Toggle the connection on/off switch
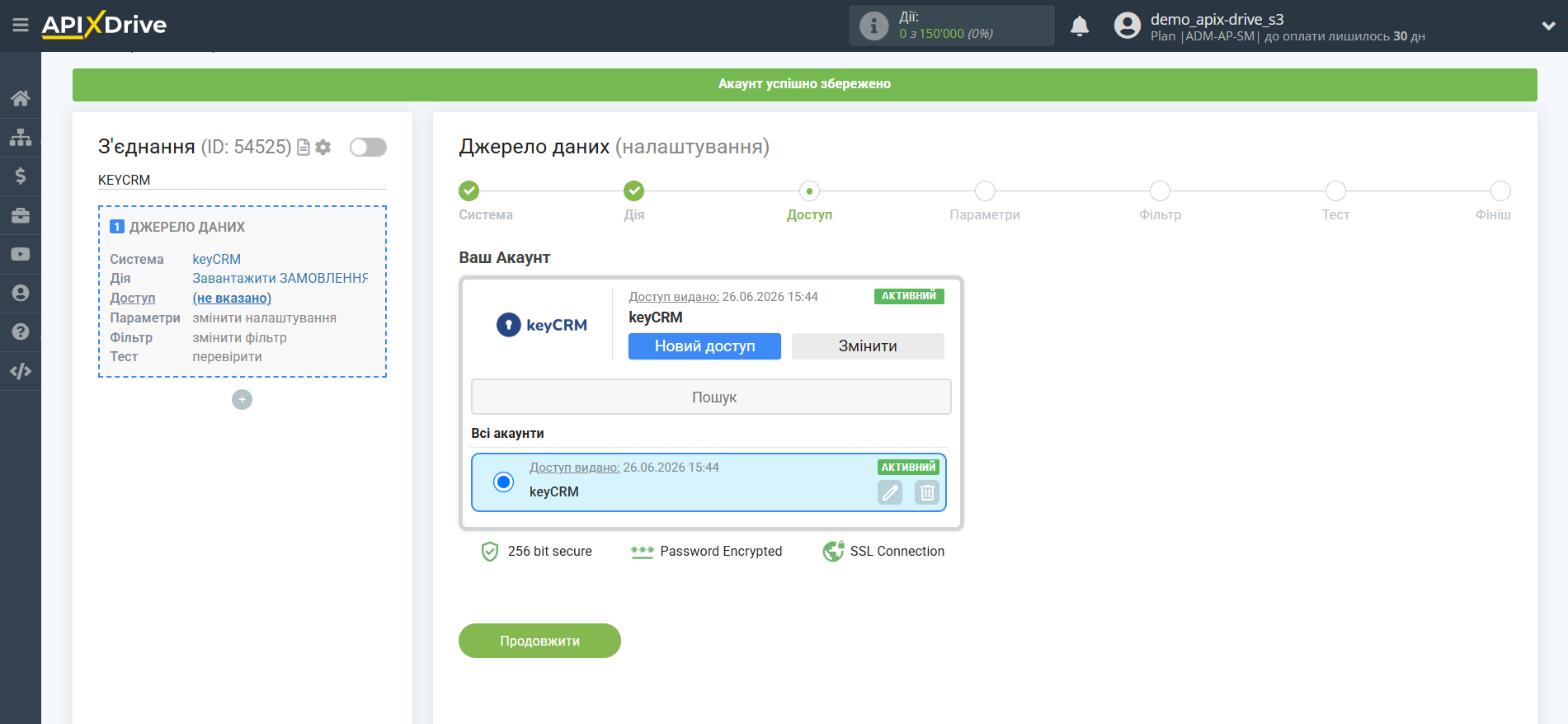 (x=368, y=147)
